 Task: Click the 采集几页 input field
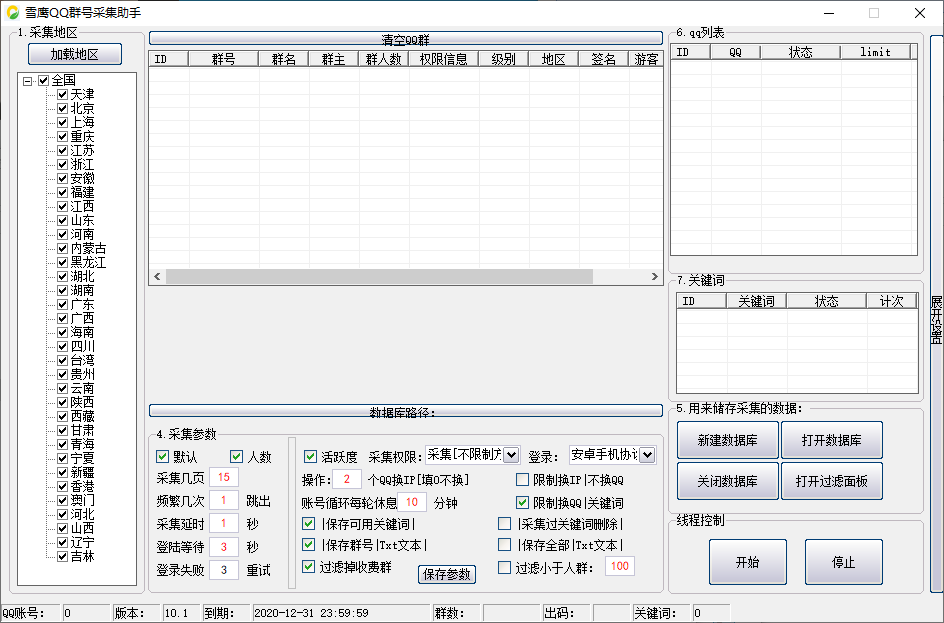point(224,477)
